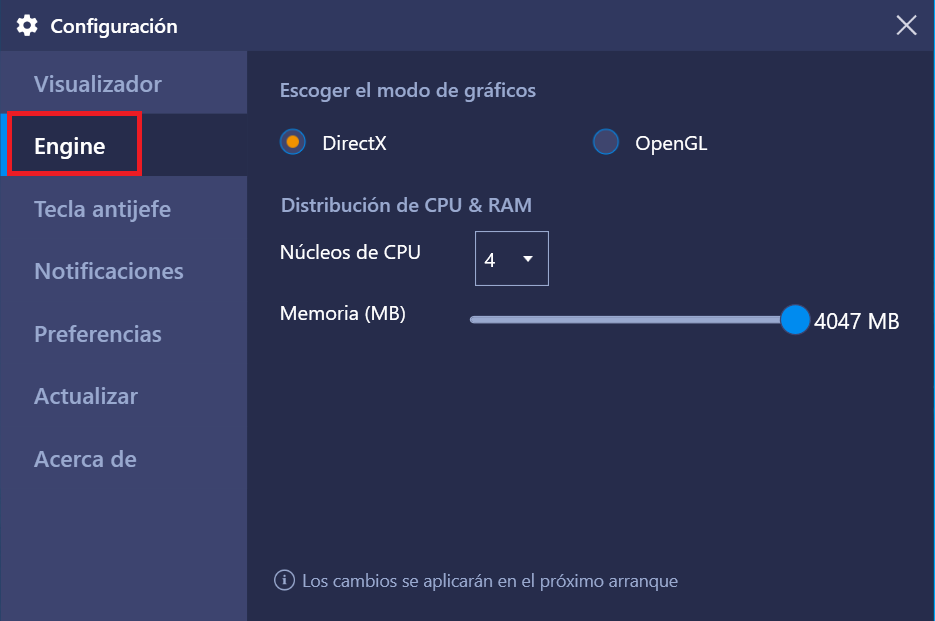Click the memory slider track to reduce RAM
Viewport: 935px width, 621px height.
coord(600,320)
